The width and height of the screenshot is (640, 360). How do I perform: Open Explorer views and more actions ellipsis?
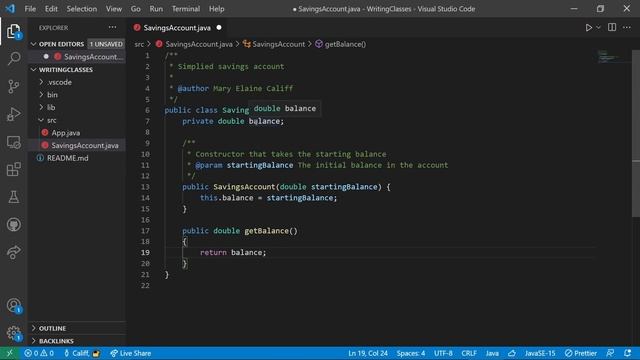pyautogui.click(x=112, y=27)
